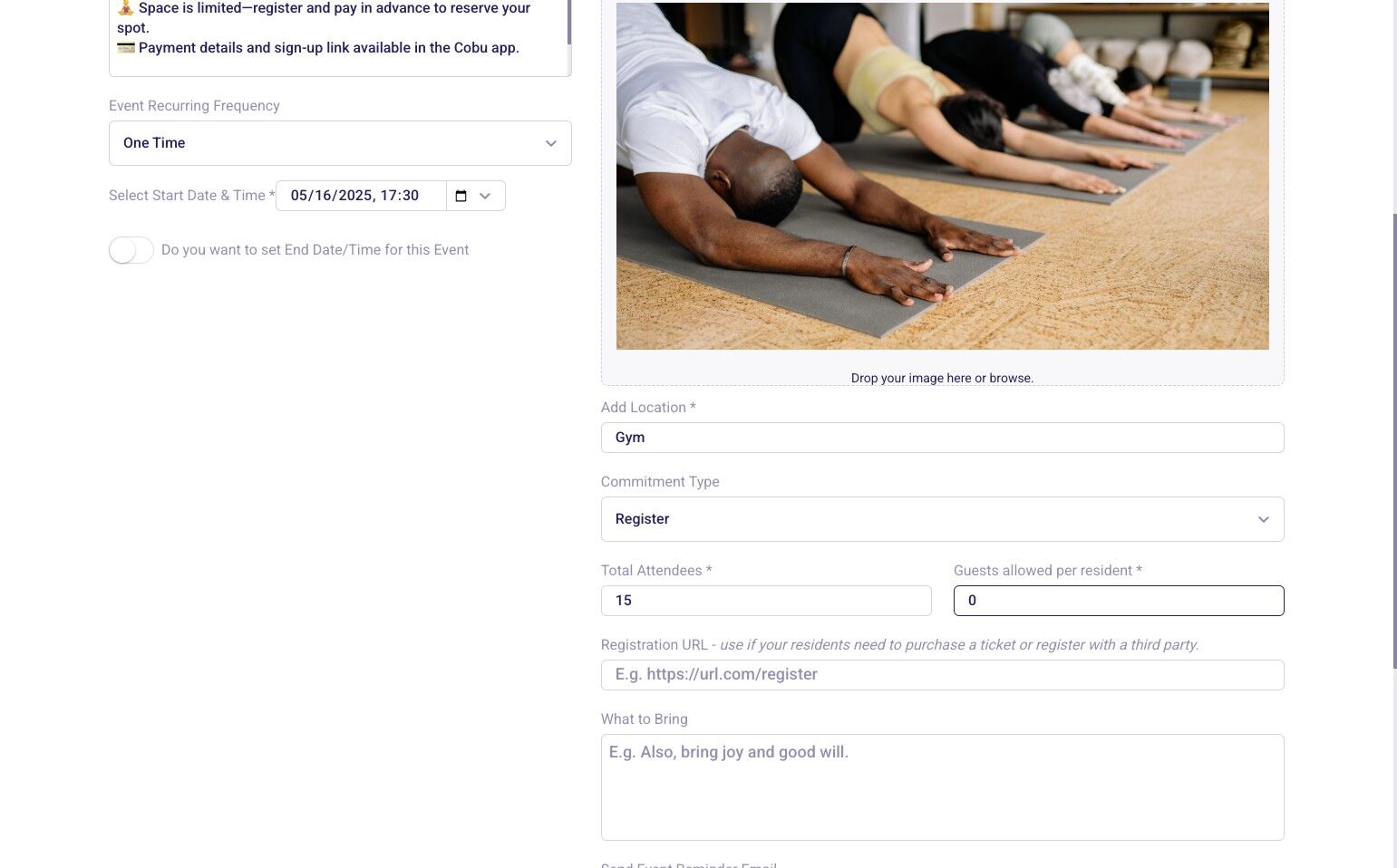Click the chevron arrow in the Register selector

tap(1263, 519)
